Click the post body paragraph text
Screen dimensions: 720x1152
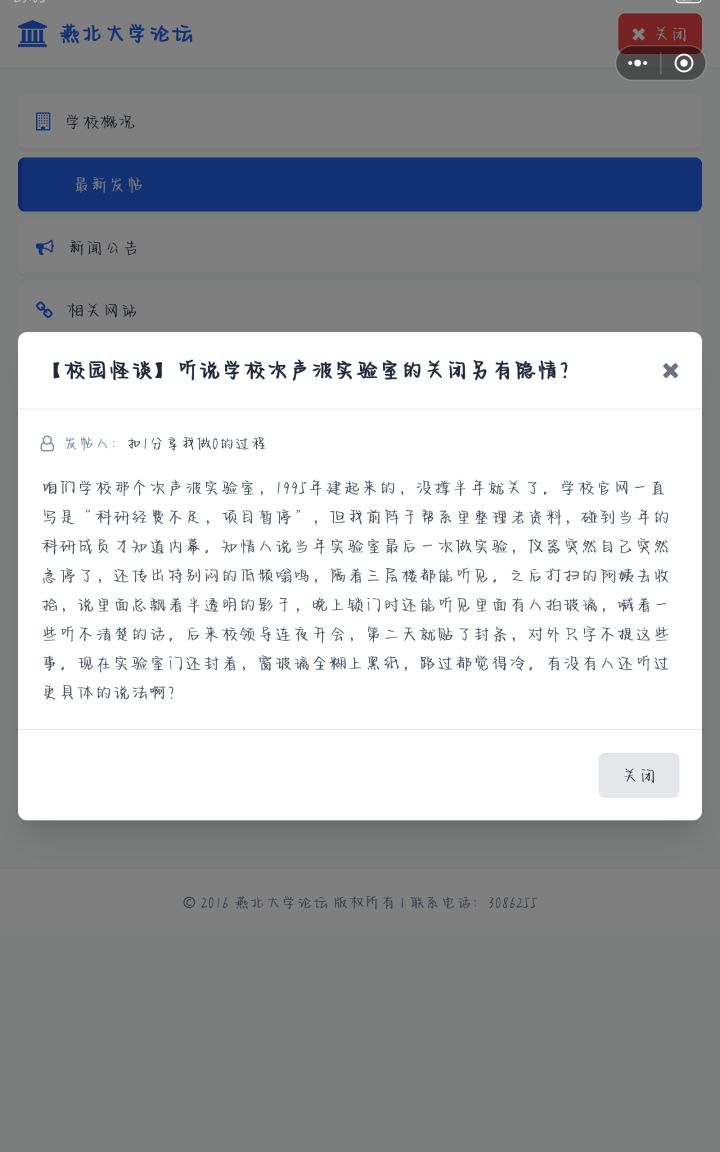[x=356, y=590]
